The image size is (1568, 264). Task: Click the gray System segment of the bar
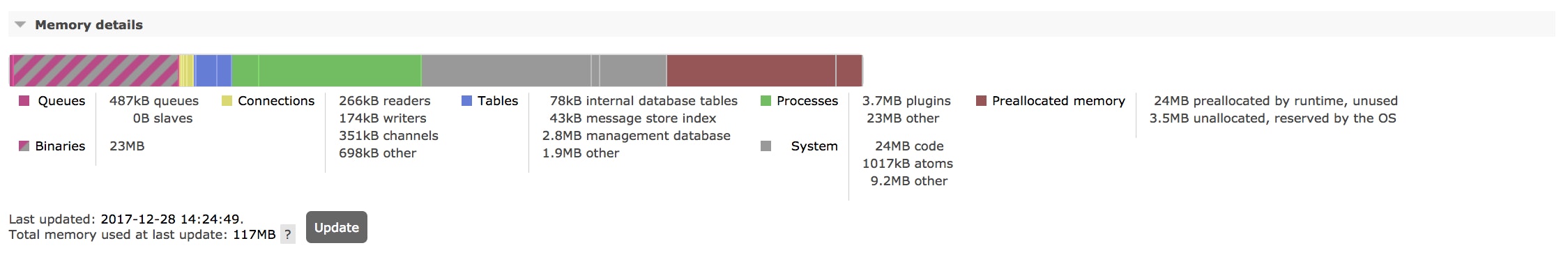point(544,70)
